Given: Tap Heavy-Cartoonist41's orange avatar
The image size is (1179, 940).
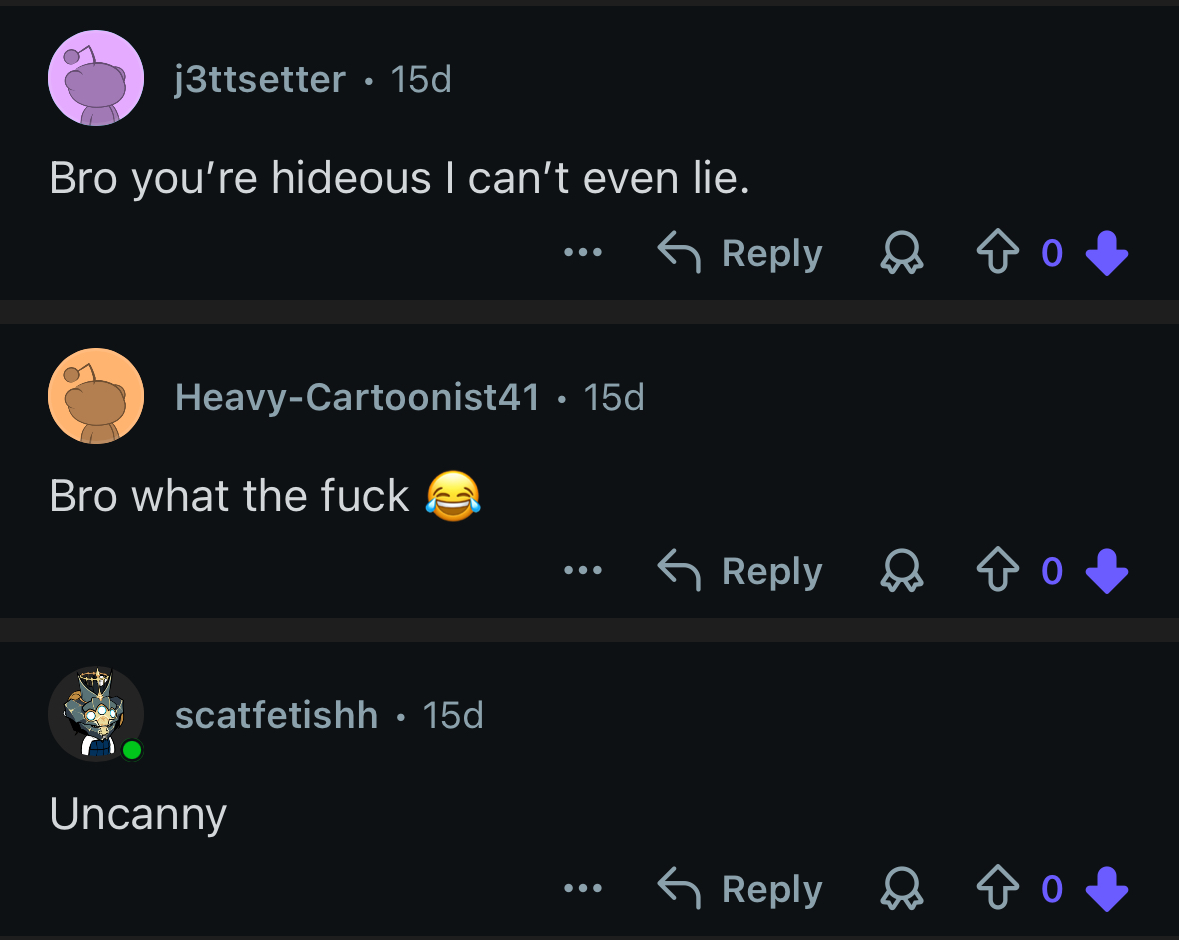Looking at the screenshot, I should pos(96,396).
